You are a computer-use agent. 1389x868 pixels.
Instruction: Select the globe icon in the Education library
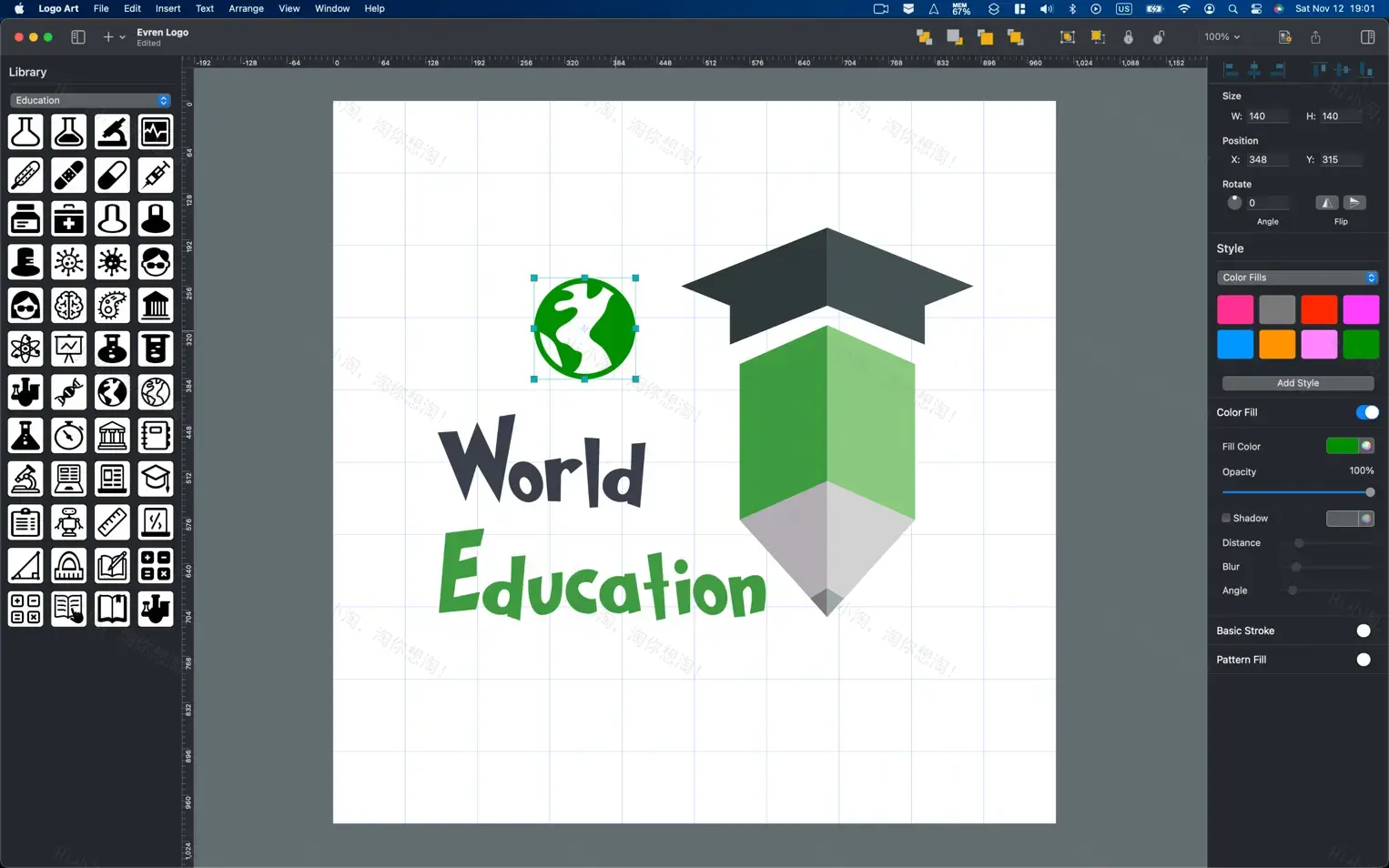[x=112, y=392]
